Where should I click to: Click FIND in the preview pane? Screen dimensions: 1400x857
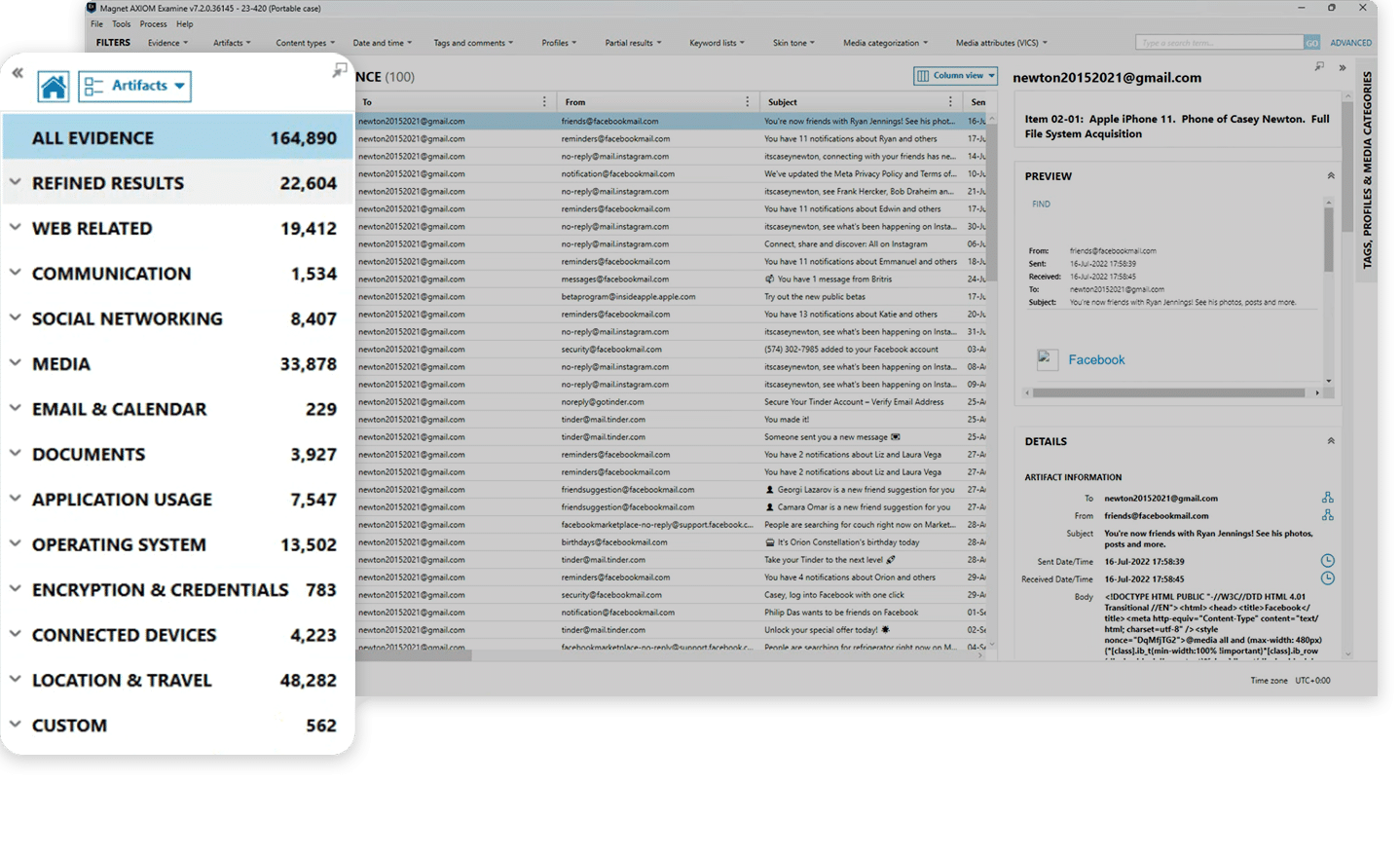click(x=1041, y=205)
